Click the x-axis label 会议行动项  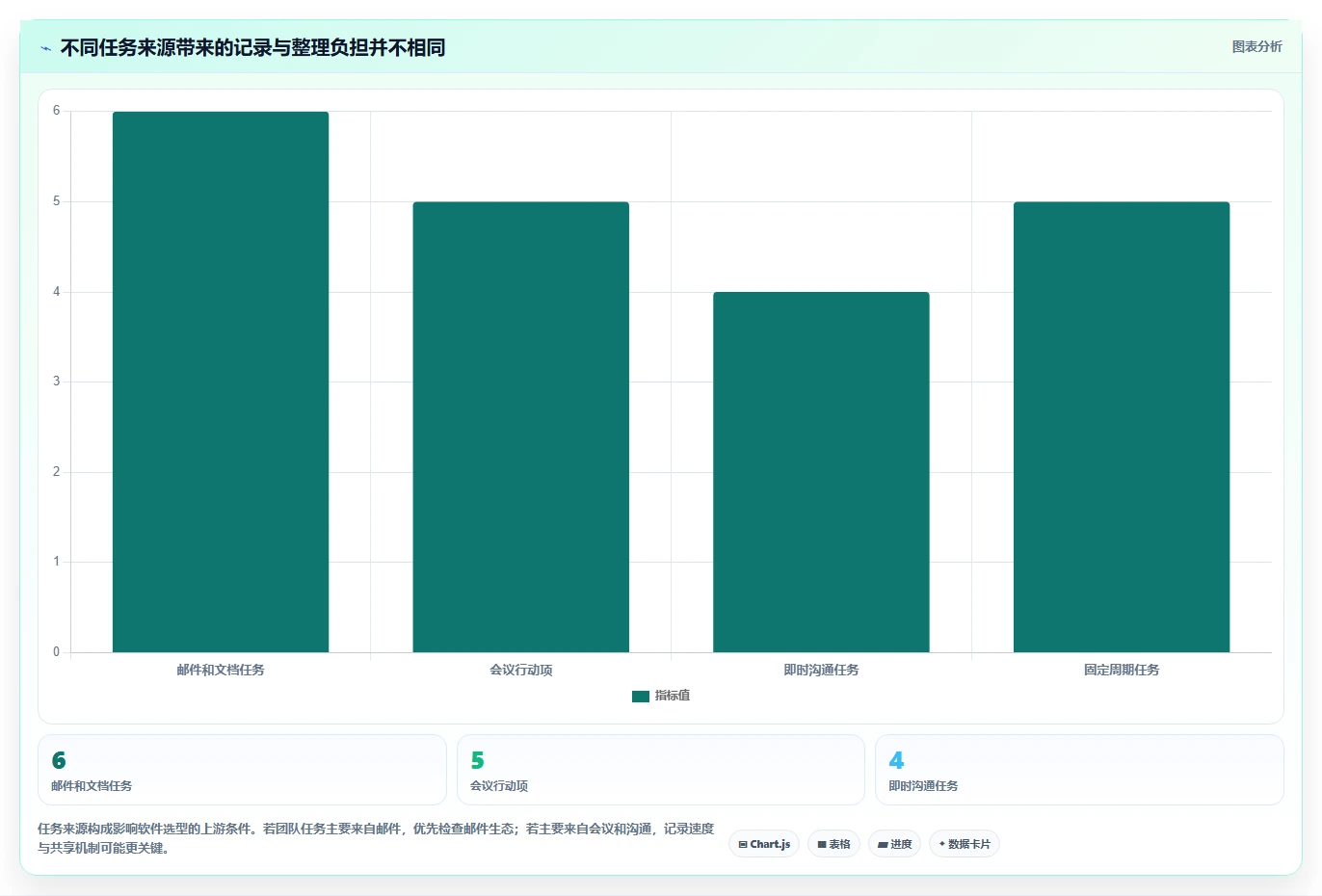pos(521,670)
